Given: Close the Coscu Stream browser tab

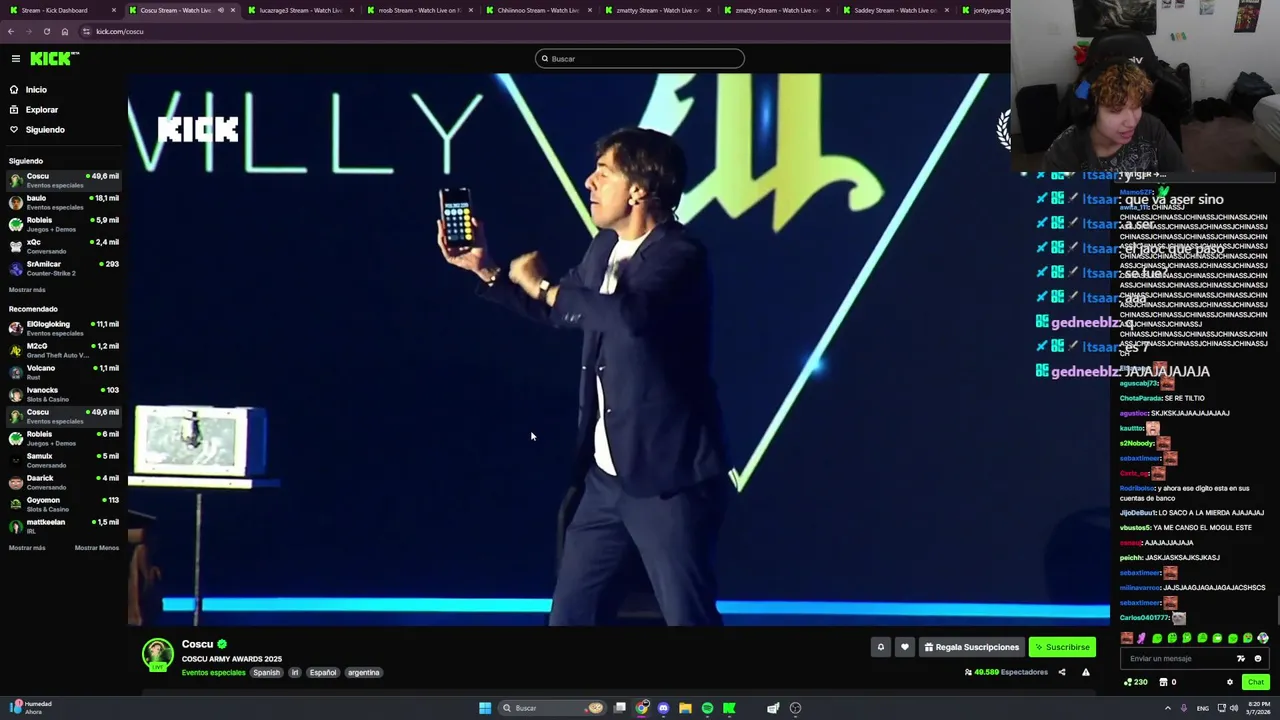Looking at the screenshot, I should coord(233,10).
